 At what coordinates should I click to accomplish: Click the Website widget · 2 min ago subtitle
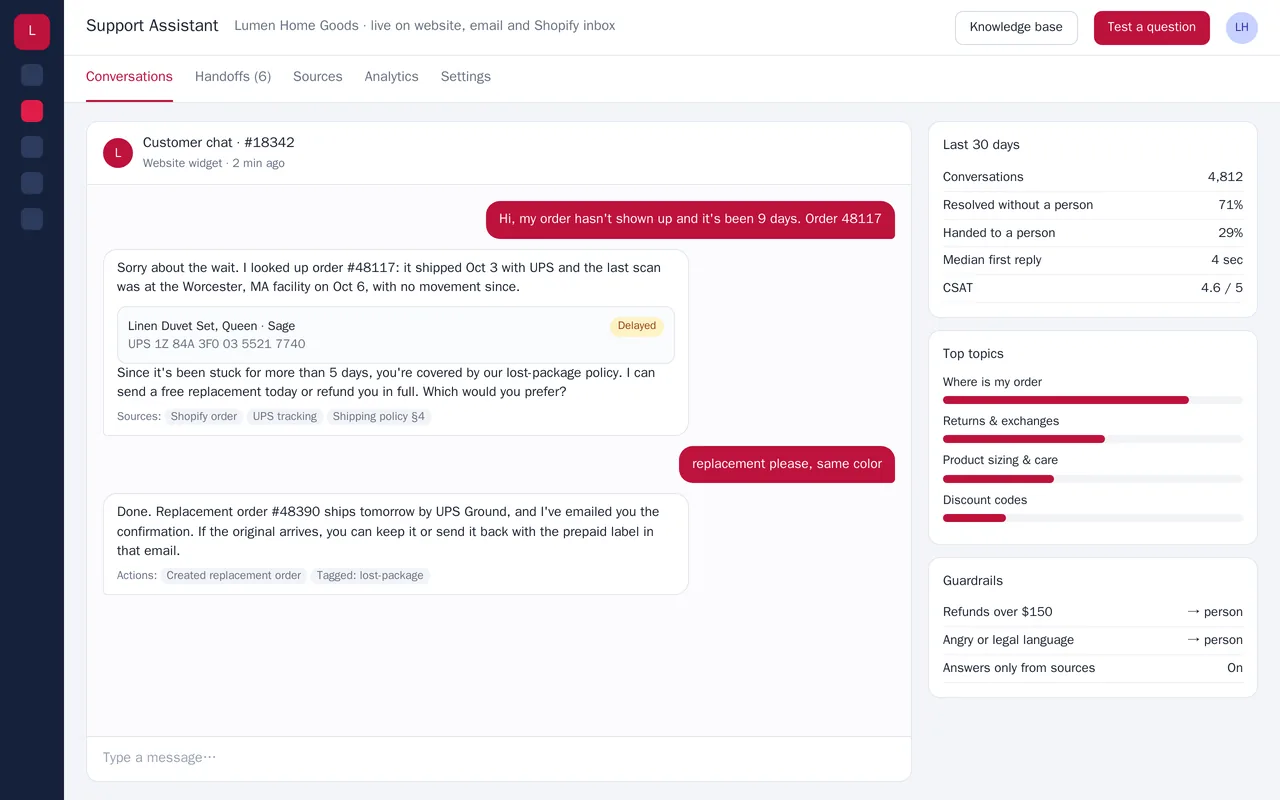pyautogui.click(x=214, y=163)
